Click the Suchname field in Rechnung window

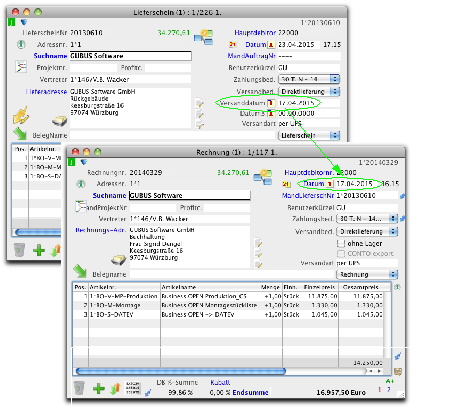click(x=190, y=195)
